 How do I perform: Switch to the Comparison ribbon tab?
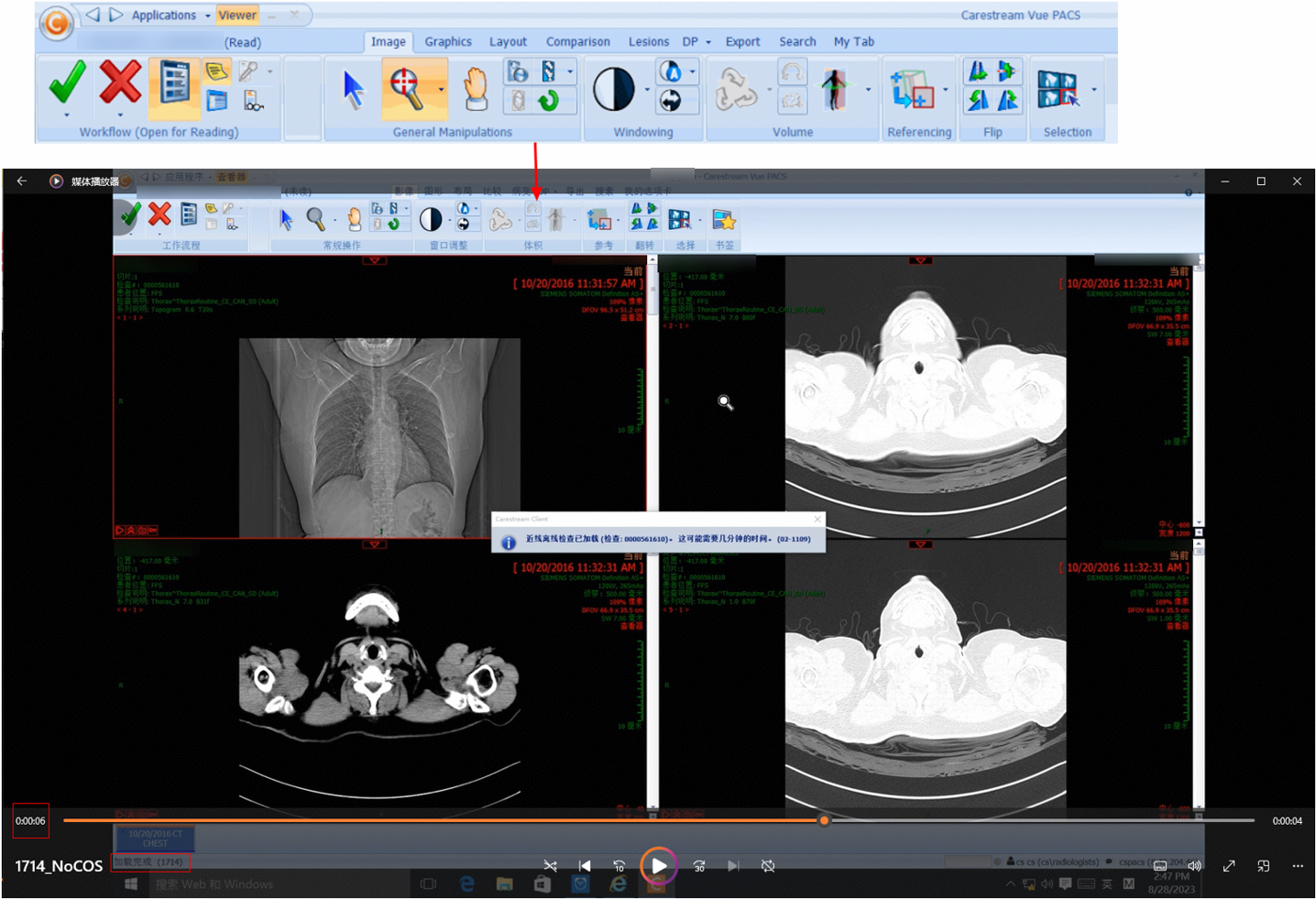(577, 42)
